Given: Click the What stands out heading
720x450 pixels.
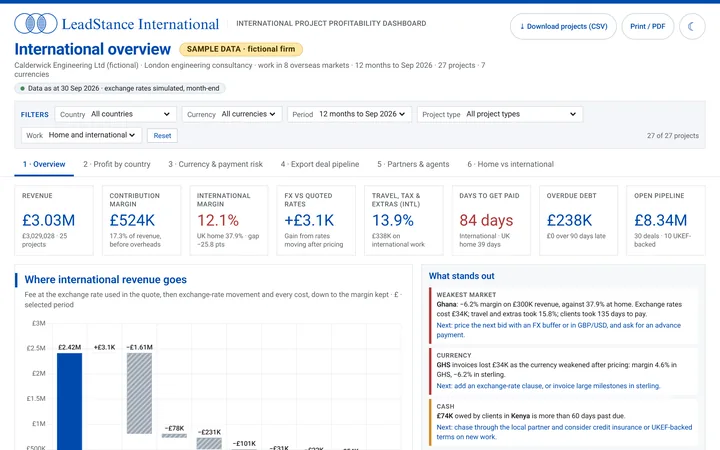Looking at the screenshot, I should (461, 276).
